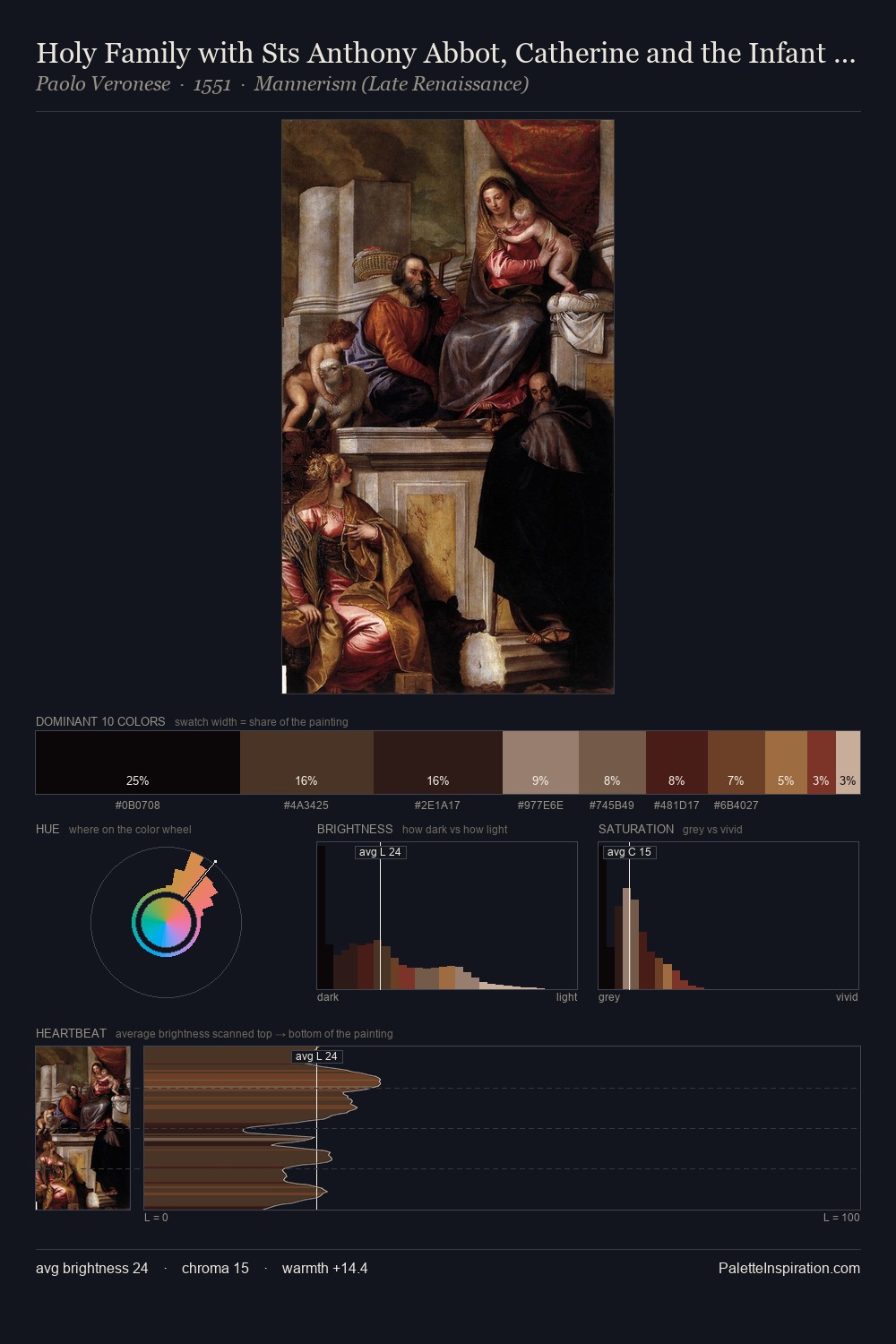The image size is (896, 1344).
Task: Click the hue color wheel
Action: [166, 921]
